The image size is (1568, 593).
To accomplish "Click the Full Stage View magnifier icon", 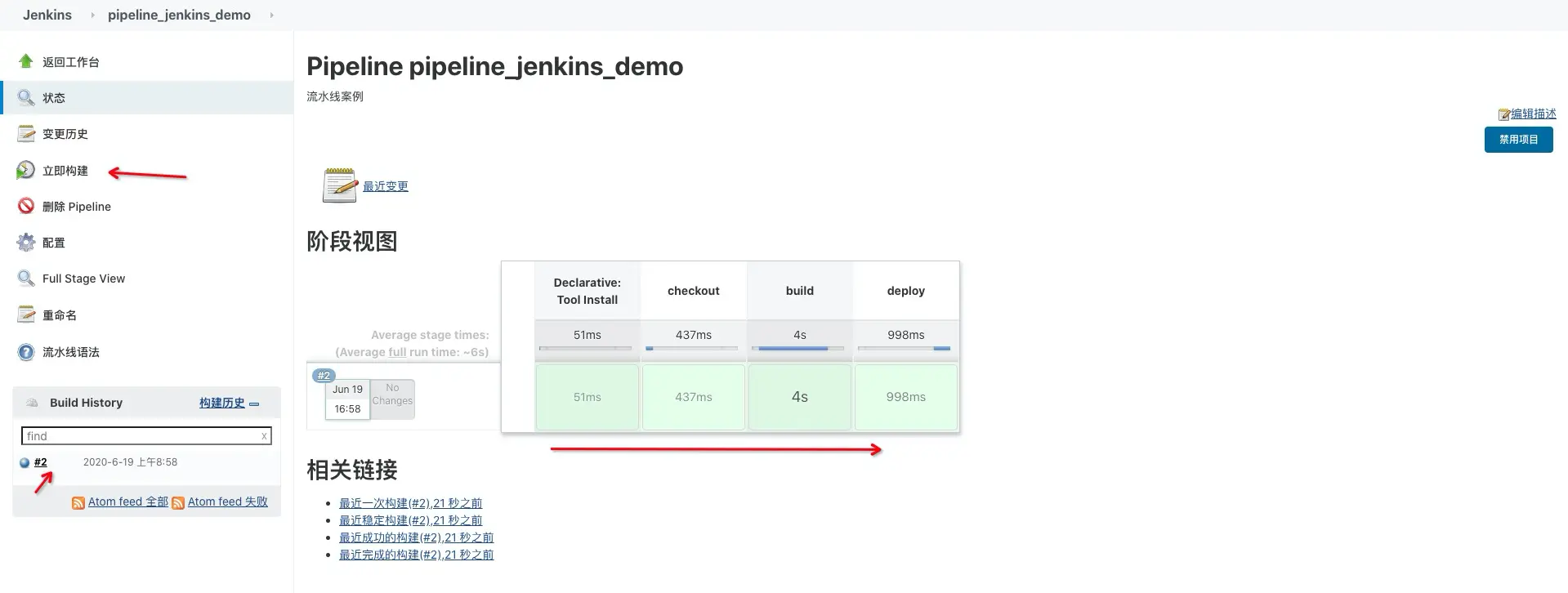I will [x=26, y=279].
